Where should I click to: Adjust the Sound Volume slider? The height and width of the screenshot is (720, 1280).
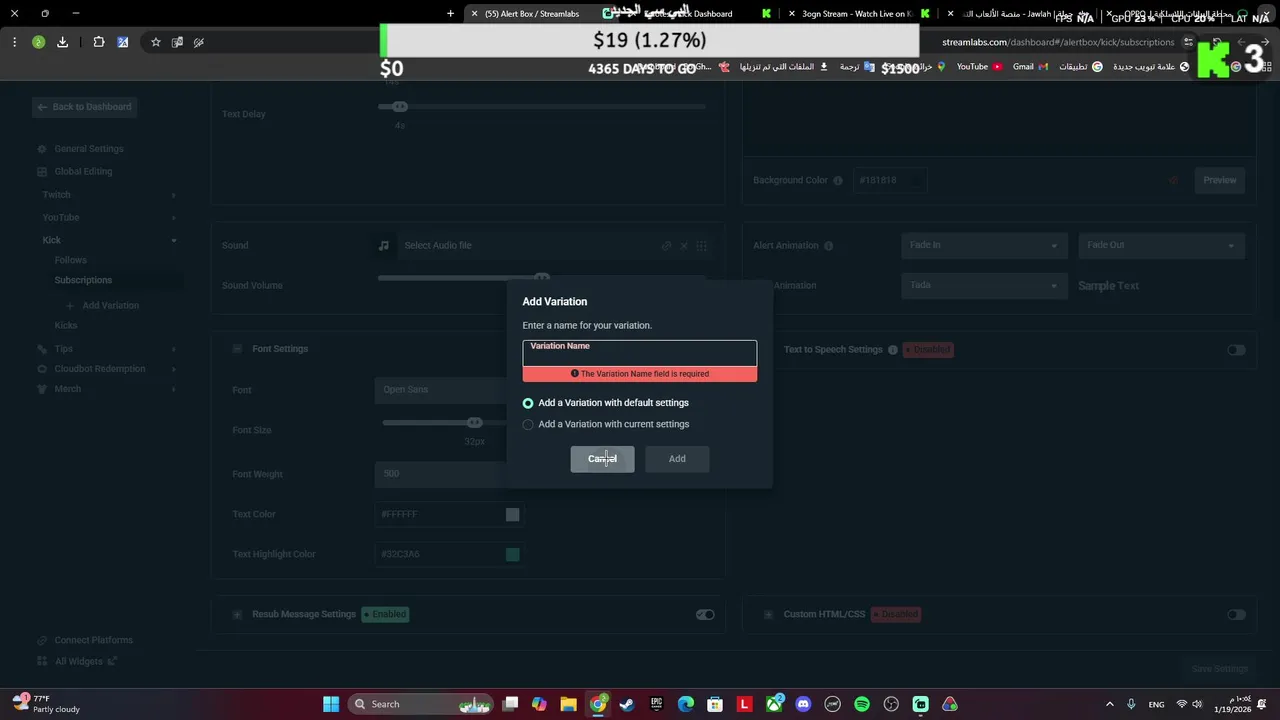click(542, 278)
